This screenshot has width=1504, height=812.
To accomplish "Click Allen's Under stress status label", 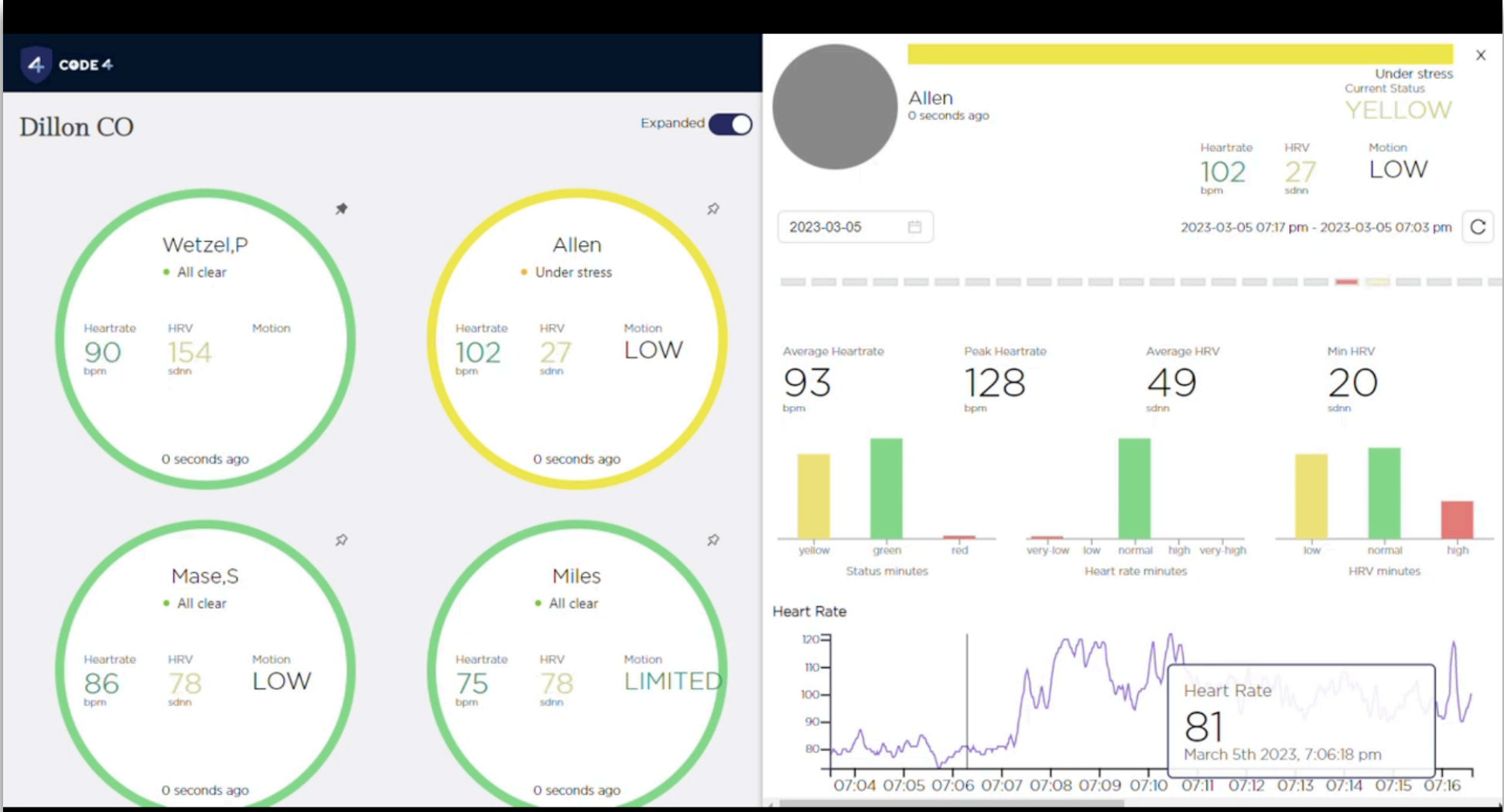I will (x=573, y=272).
